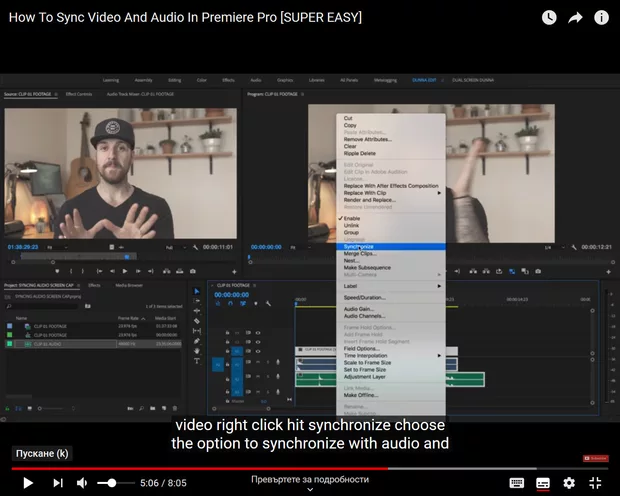
Task: Select Unlink in the context menu
Action: pos(351,225)
